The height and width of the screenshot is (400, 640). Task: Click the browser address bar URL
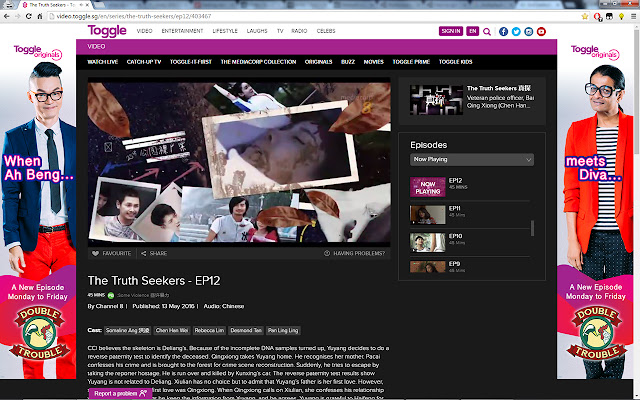(134, 16)
